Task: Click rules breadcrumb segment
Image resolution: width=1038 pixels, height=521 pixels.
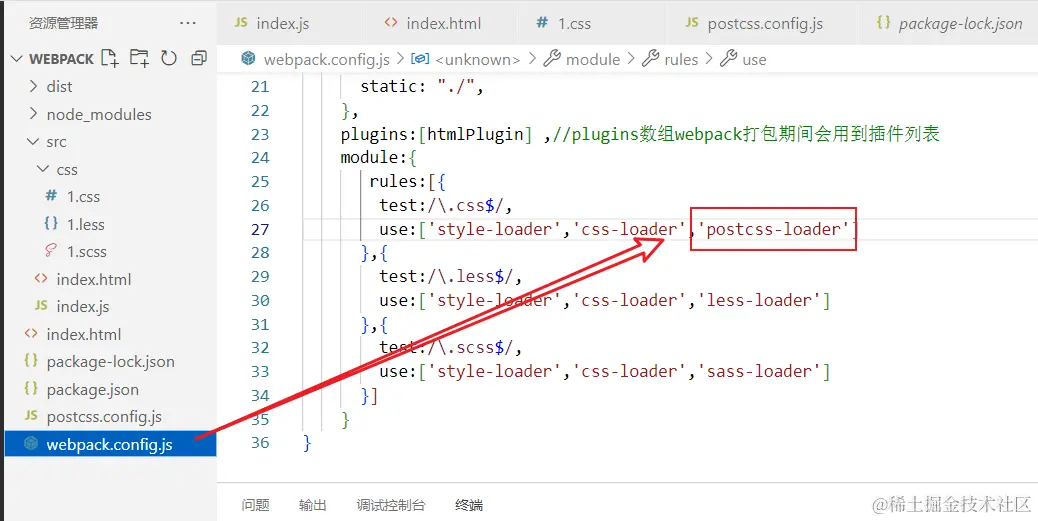Action: click(681, 60)
